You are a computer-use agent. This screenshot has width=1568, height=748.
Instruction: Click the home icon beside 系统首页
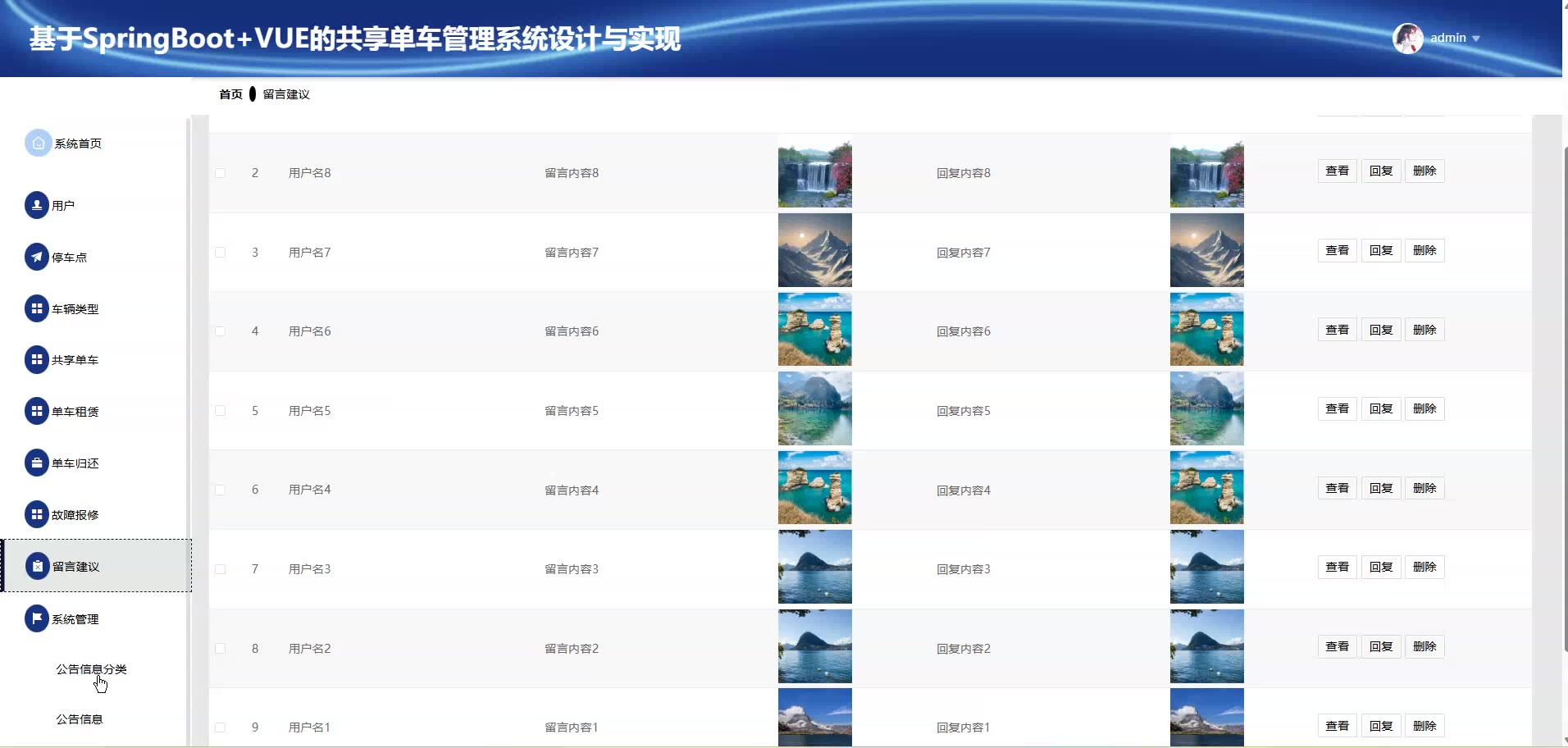38,144
